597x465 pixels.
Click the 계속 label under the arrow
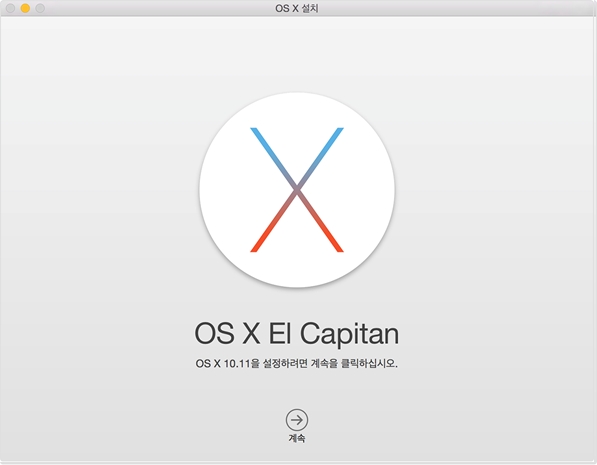[x=297, y=438]
